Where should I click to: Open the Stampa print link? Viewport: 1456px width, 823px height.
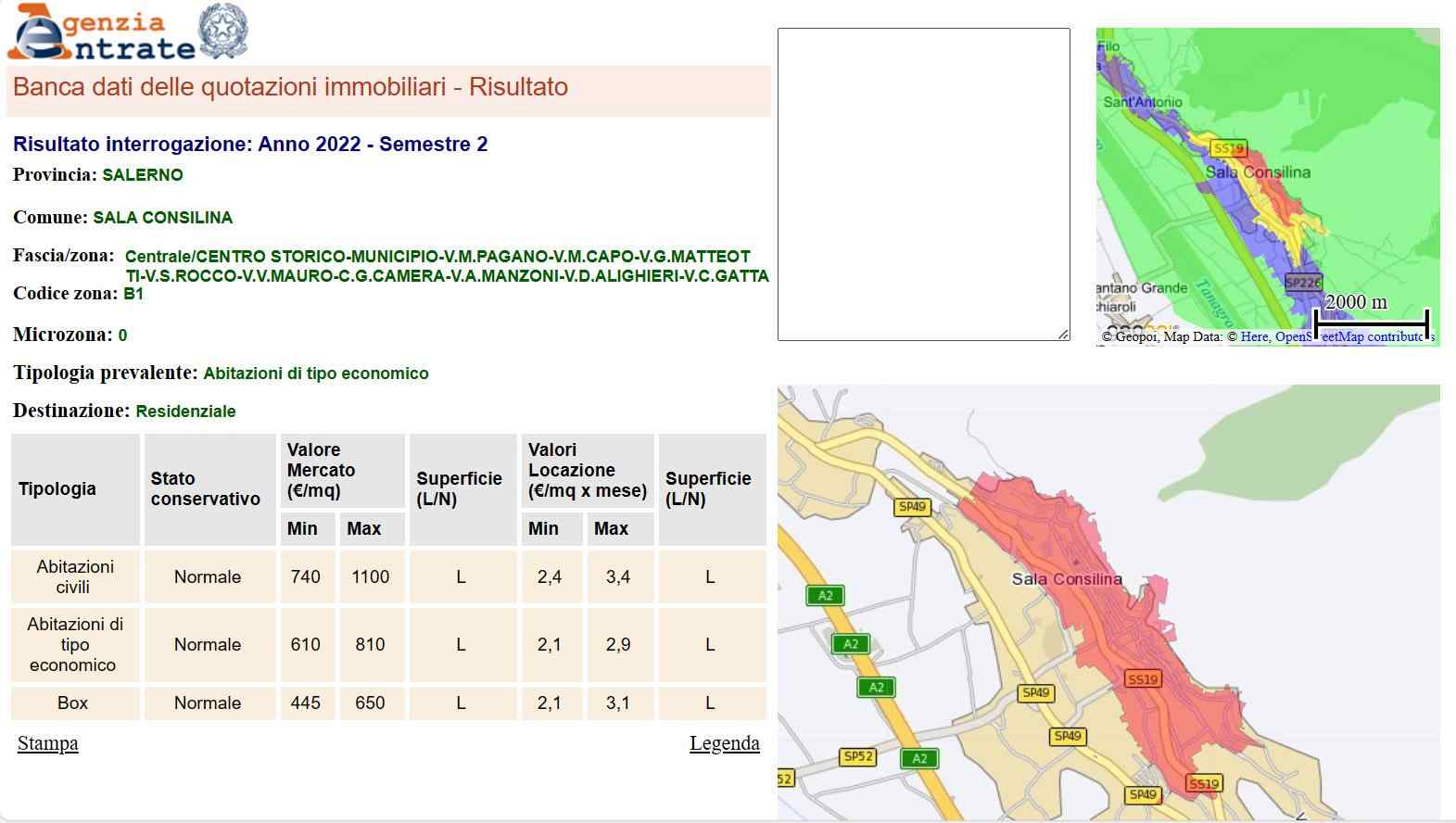click(x=48, y=743)
